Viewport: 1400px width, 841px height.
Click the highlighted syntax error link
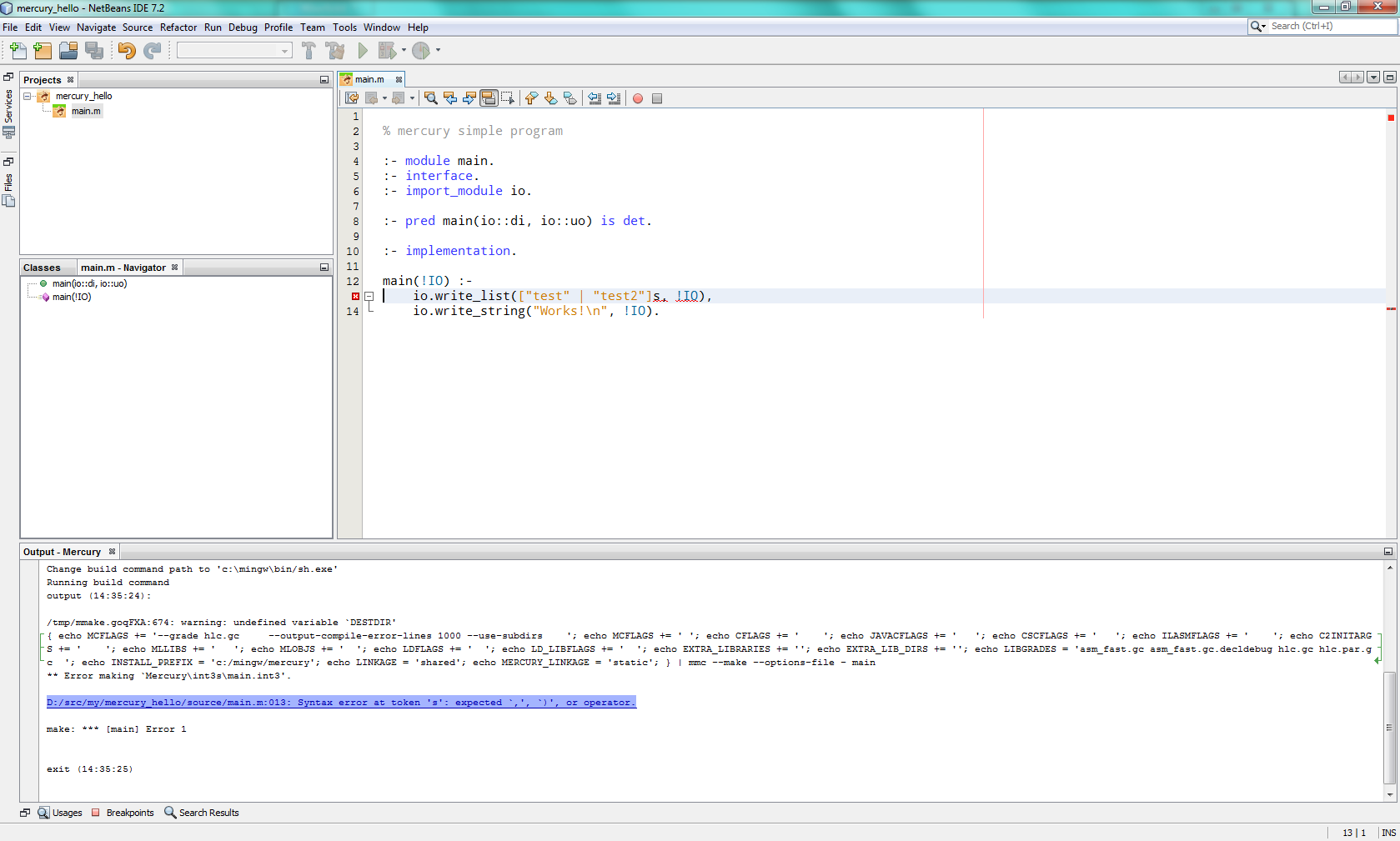(341, 703)
